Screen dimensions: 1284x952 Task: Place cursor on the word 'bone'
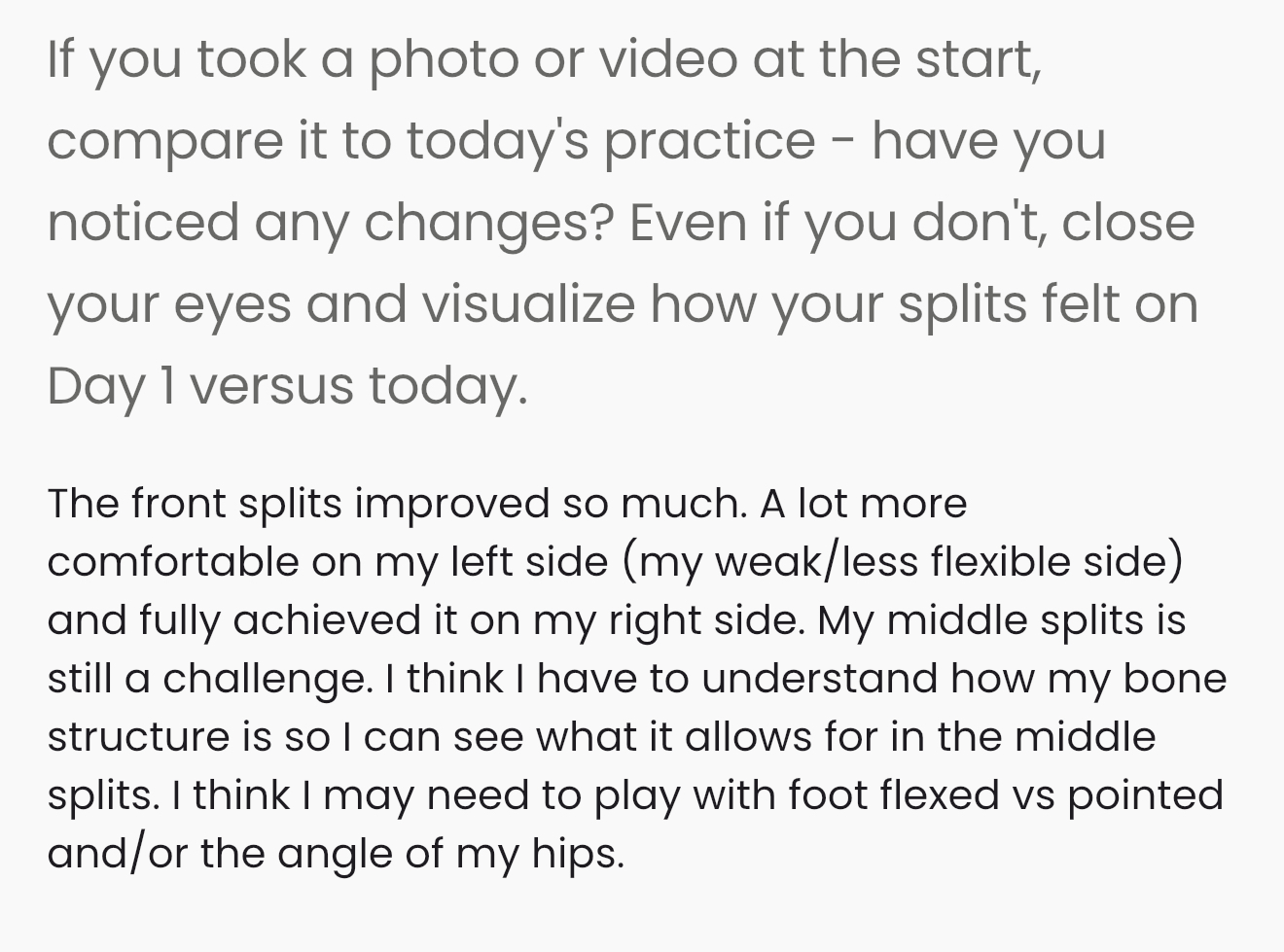(1174, 679)
